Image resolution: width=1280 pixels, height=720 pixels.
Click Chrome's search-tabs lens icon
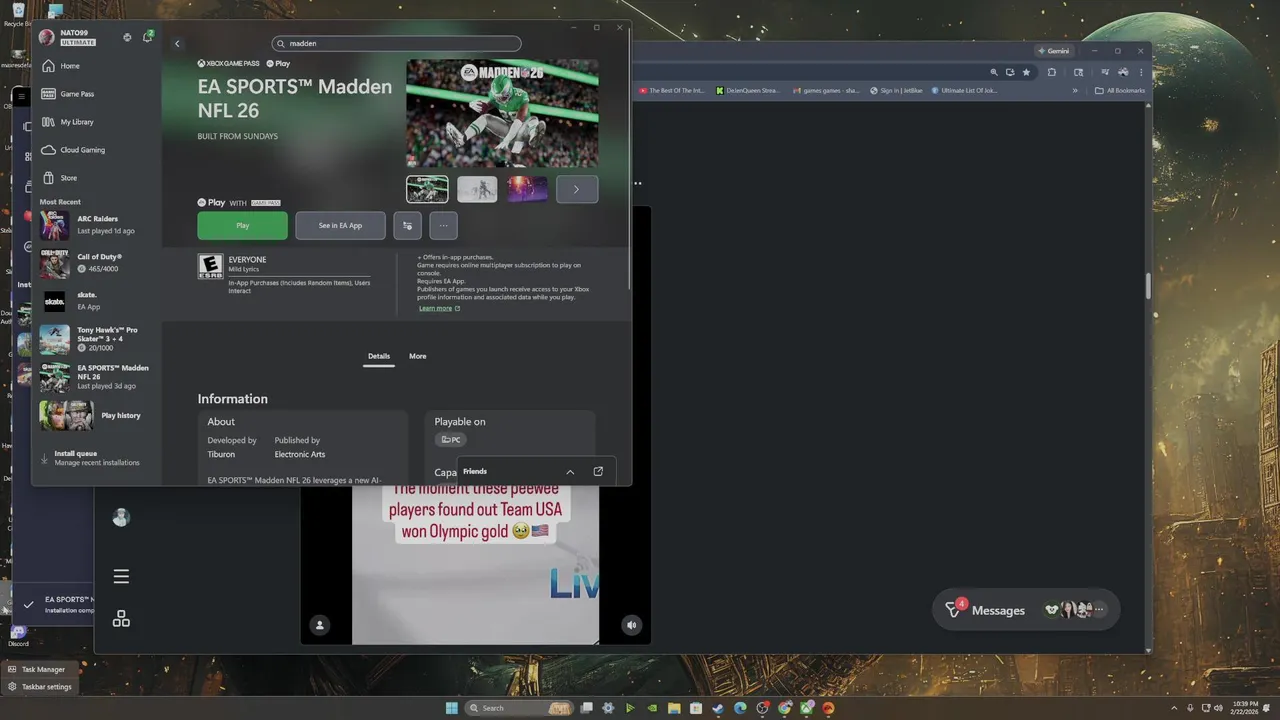(1078, 72)
